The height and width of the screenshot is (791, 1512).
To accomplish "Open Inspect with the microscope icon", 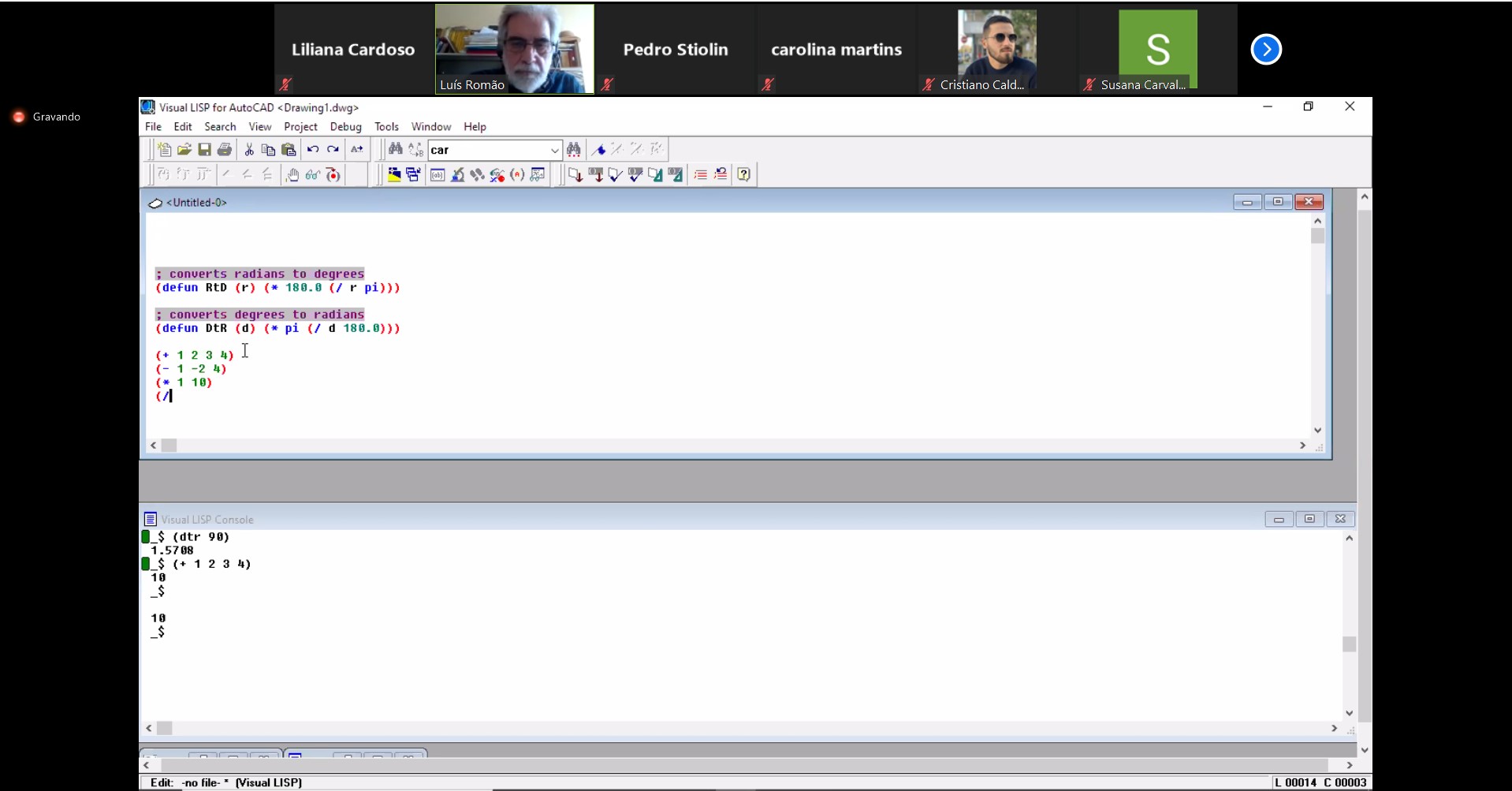I will click(457, 175).
